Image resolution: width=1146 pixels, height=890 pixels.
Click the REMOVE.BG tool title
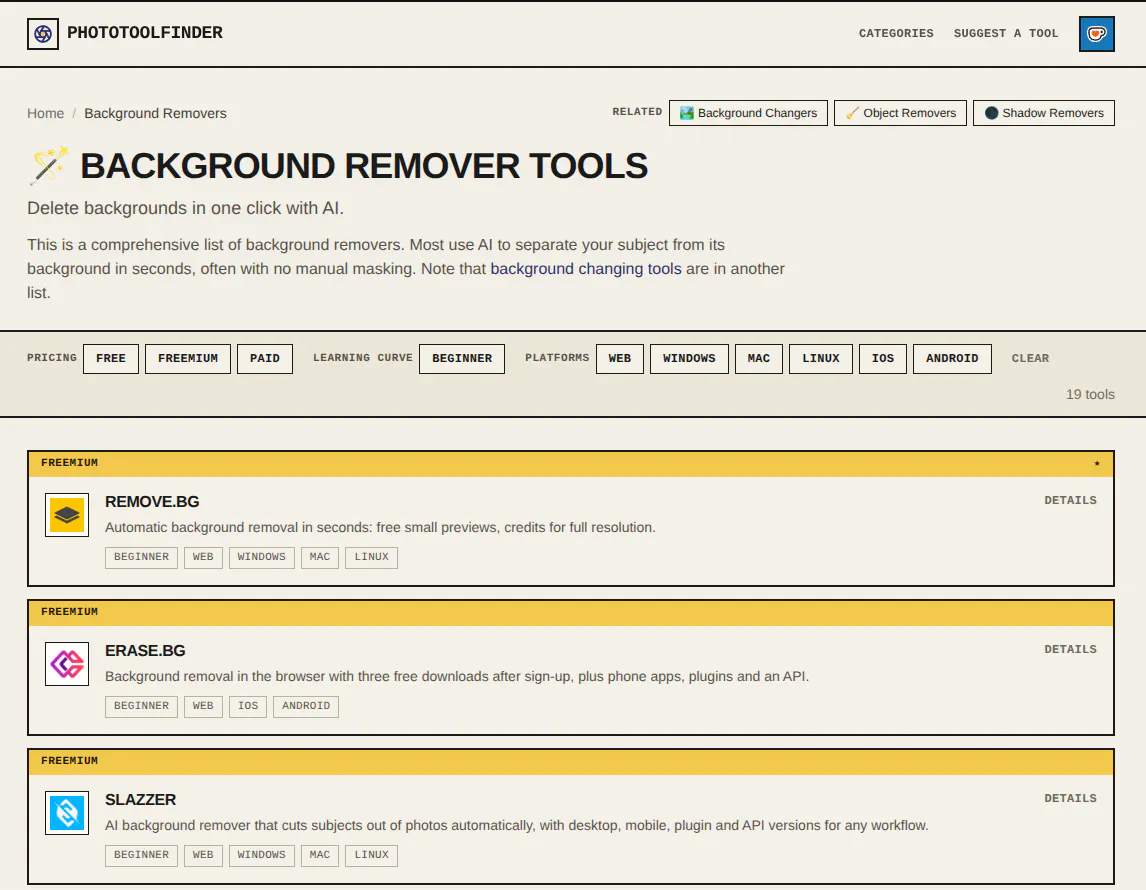tap(152, 502)
